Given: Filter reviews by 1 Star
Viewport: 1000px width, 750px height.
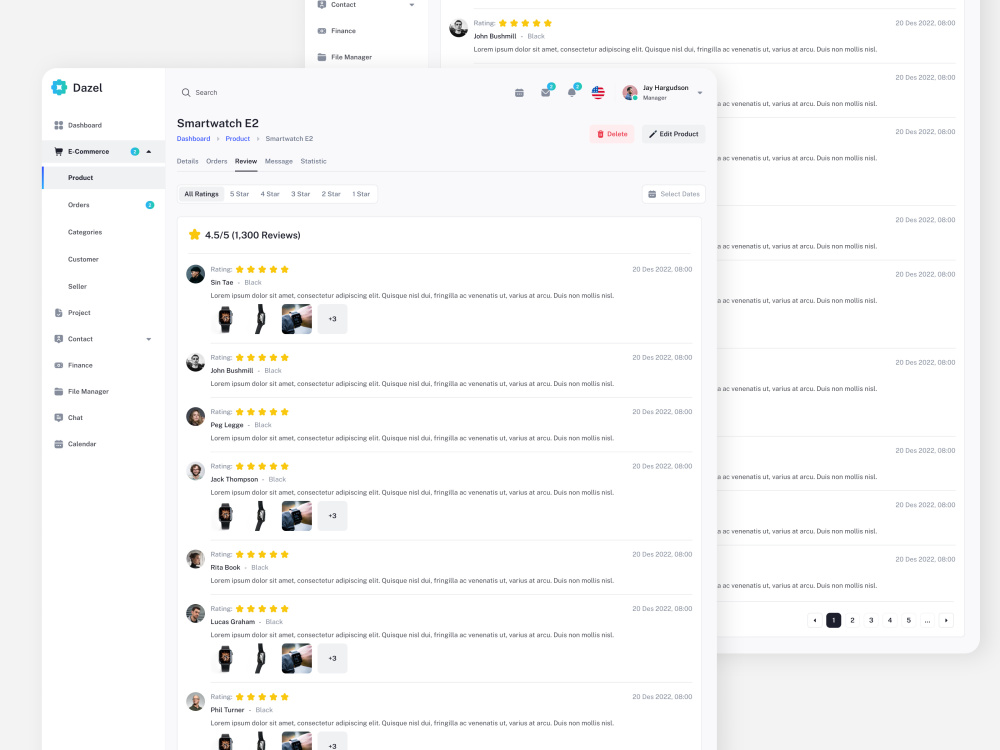Looking at the screenshot, I should [361, 194].
